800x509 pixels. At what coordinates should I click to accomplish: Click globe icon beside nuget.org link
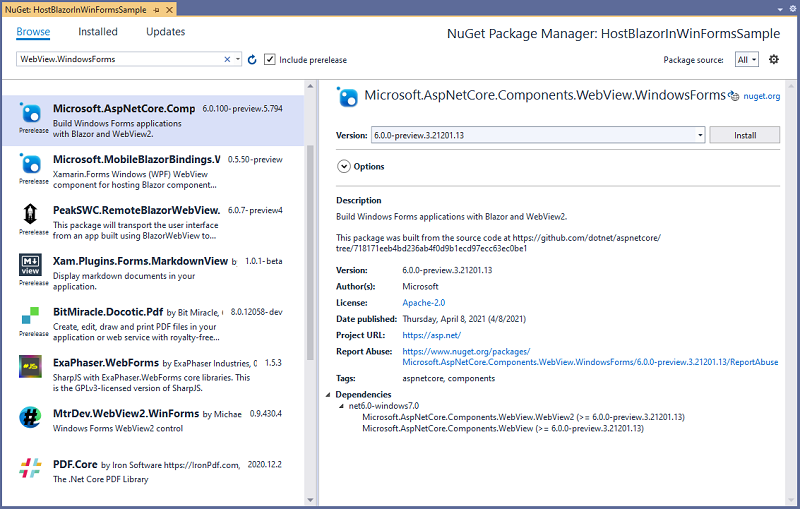click(x=734, y=96)
